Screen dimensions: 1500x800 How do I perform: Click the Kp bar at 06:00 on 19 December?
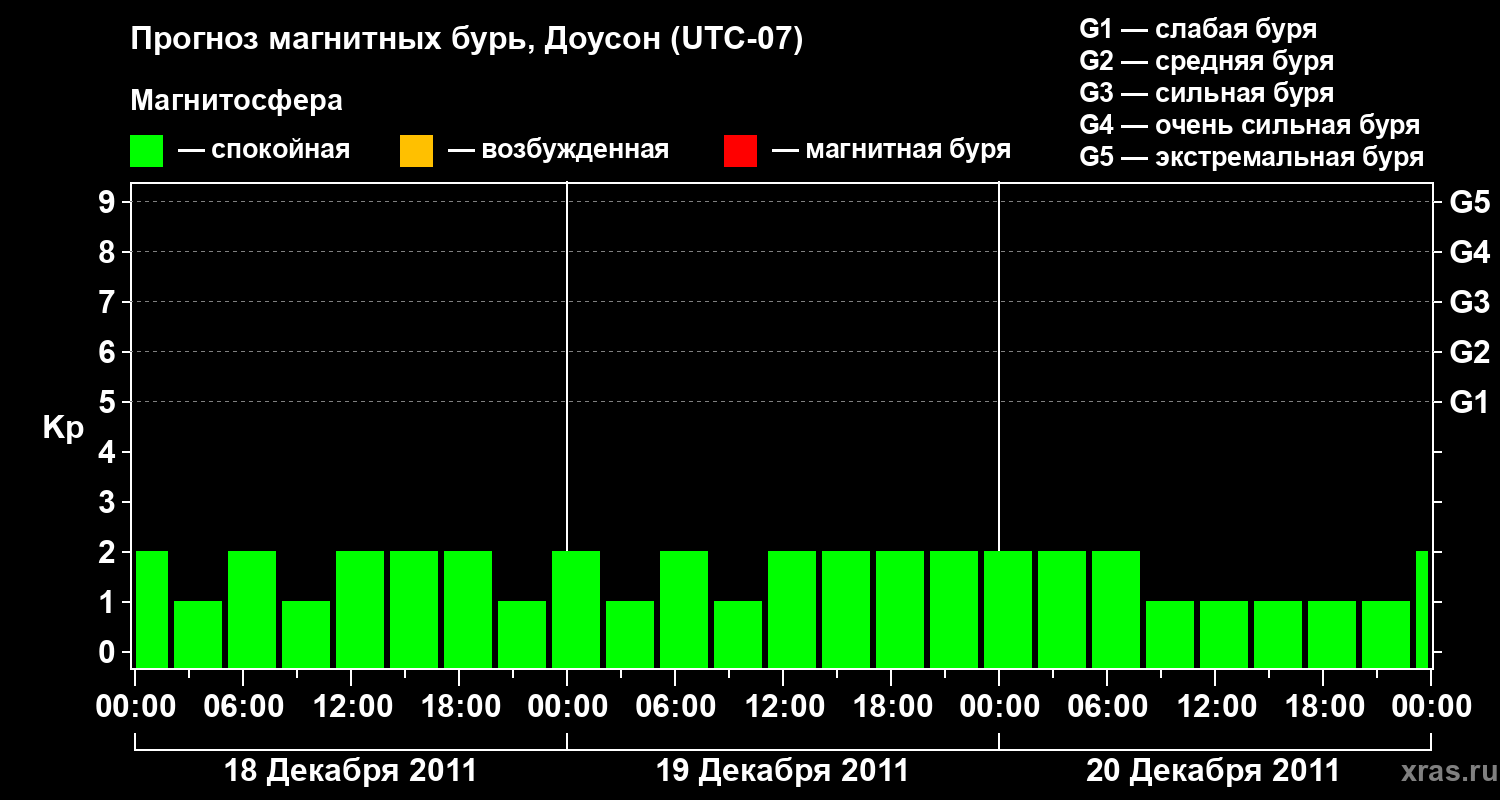684,609
